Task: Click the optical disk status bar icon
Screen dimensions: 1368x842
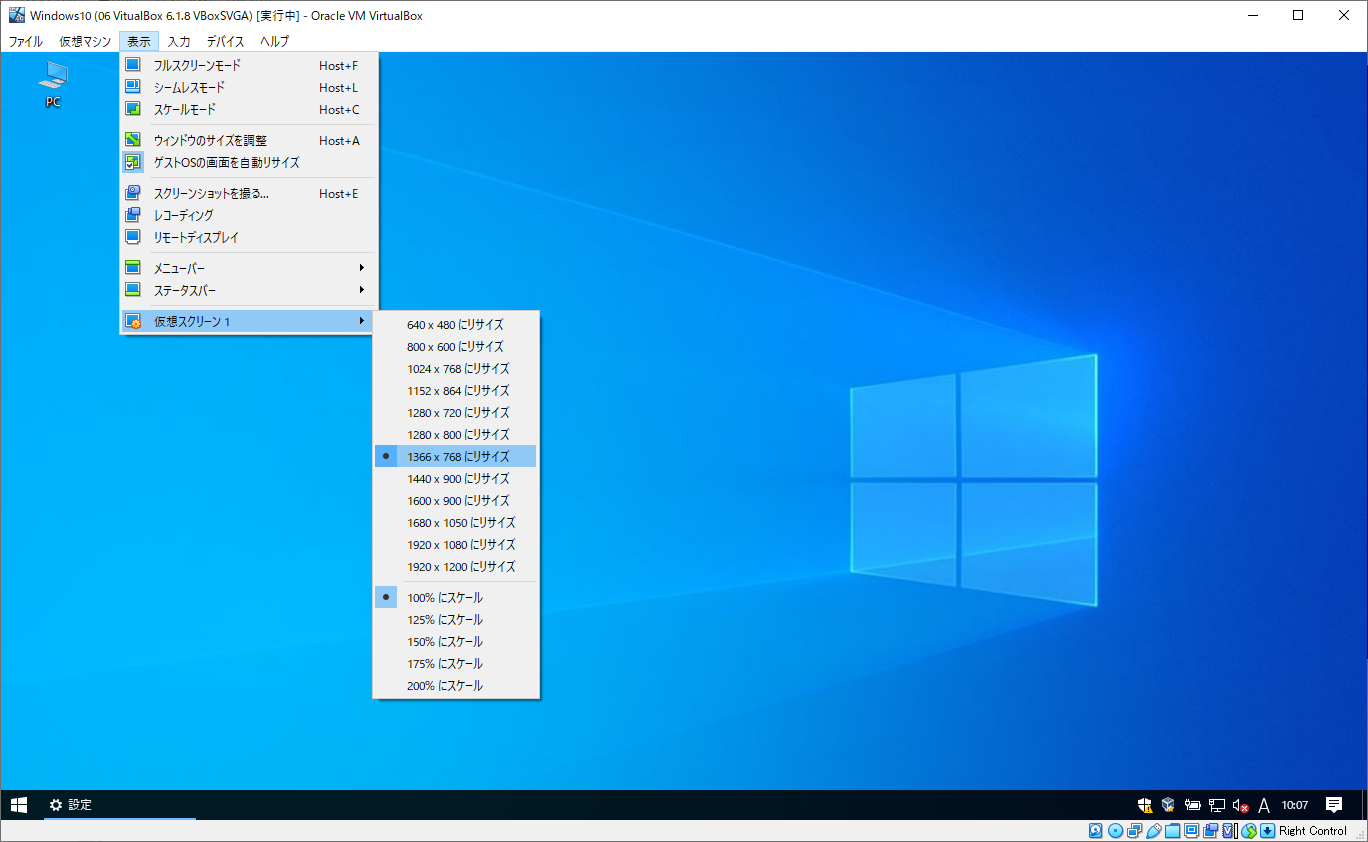Action: [1115, 831]
